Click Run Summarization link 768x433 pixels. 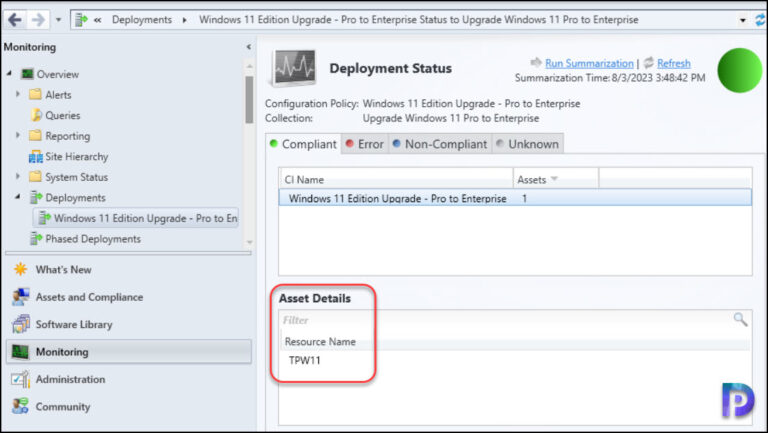click(589, 63)
